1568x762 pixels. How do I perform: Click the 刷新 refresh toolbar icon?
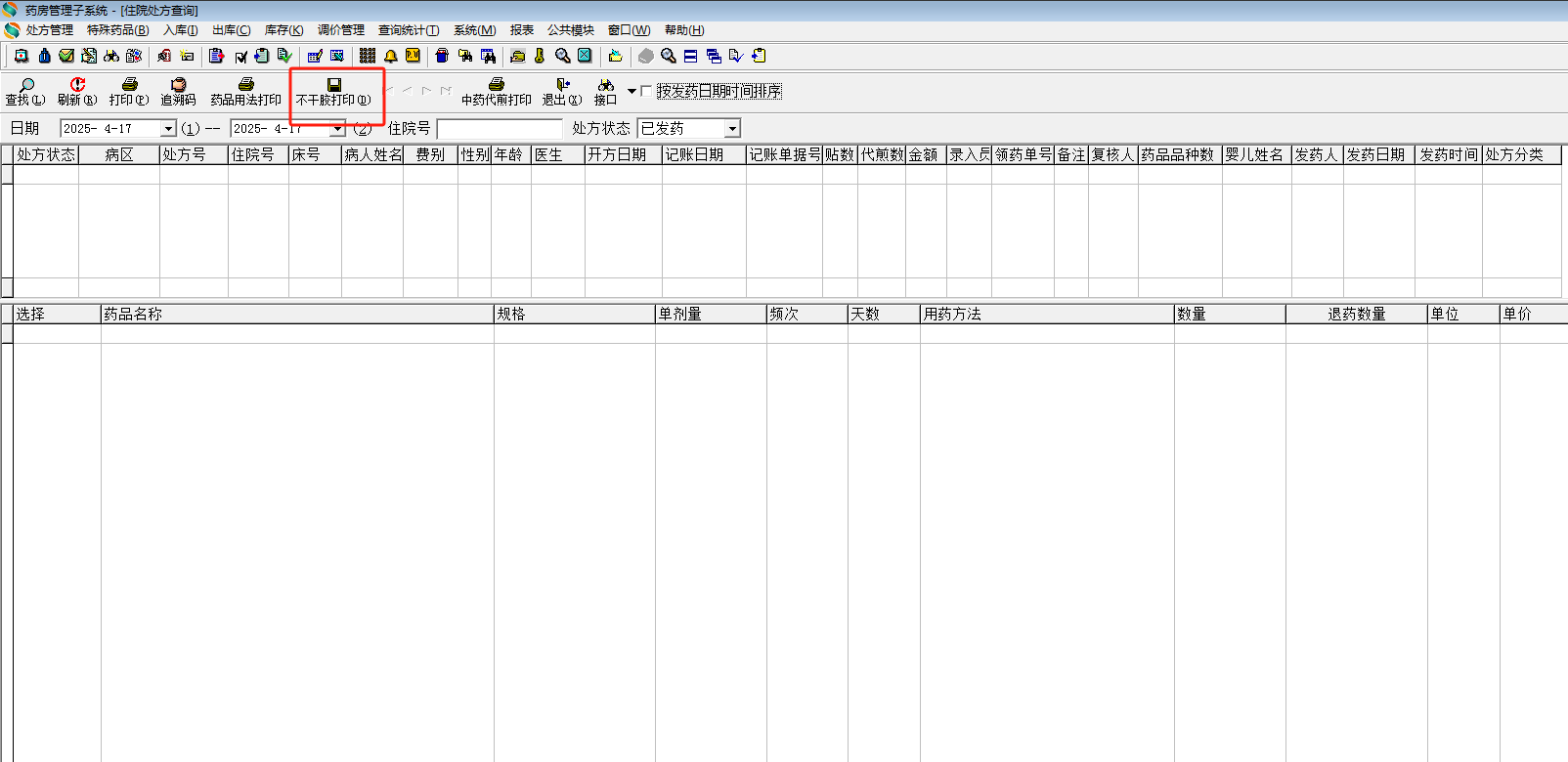point(77,85)
